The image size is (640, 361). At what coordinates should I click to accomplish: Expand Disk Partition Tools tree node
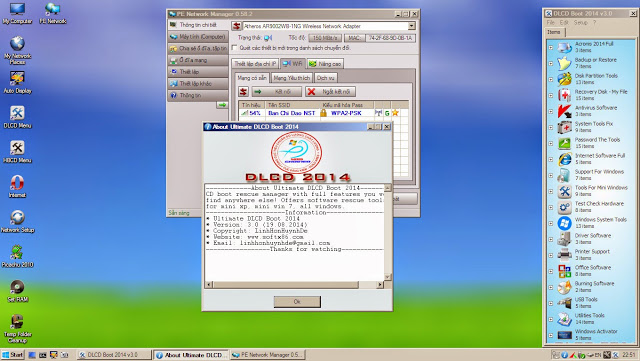pos(551,79)
